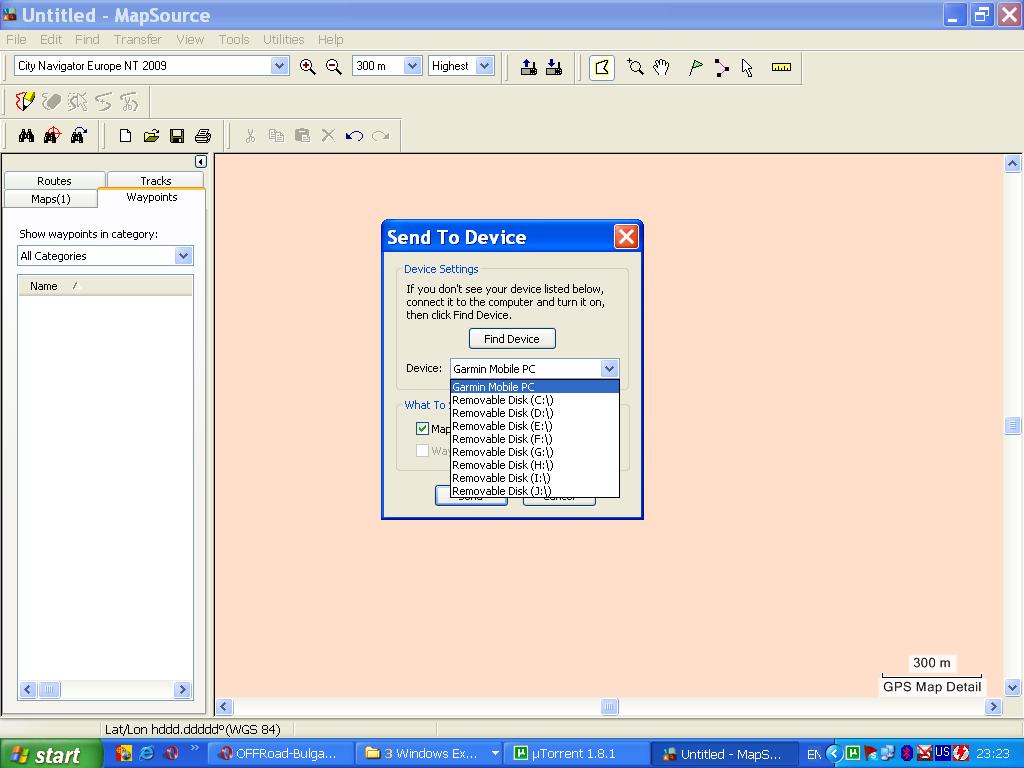Switch to the Tracks tab
The image size is (1024, 768).
coord(155,181)
